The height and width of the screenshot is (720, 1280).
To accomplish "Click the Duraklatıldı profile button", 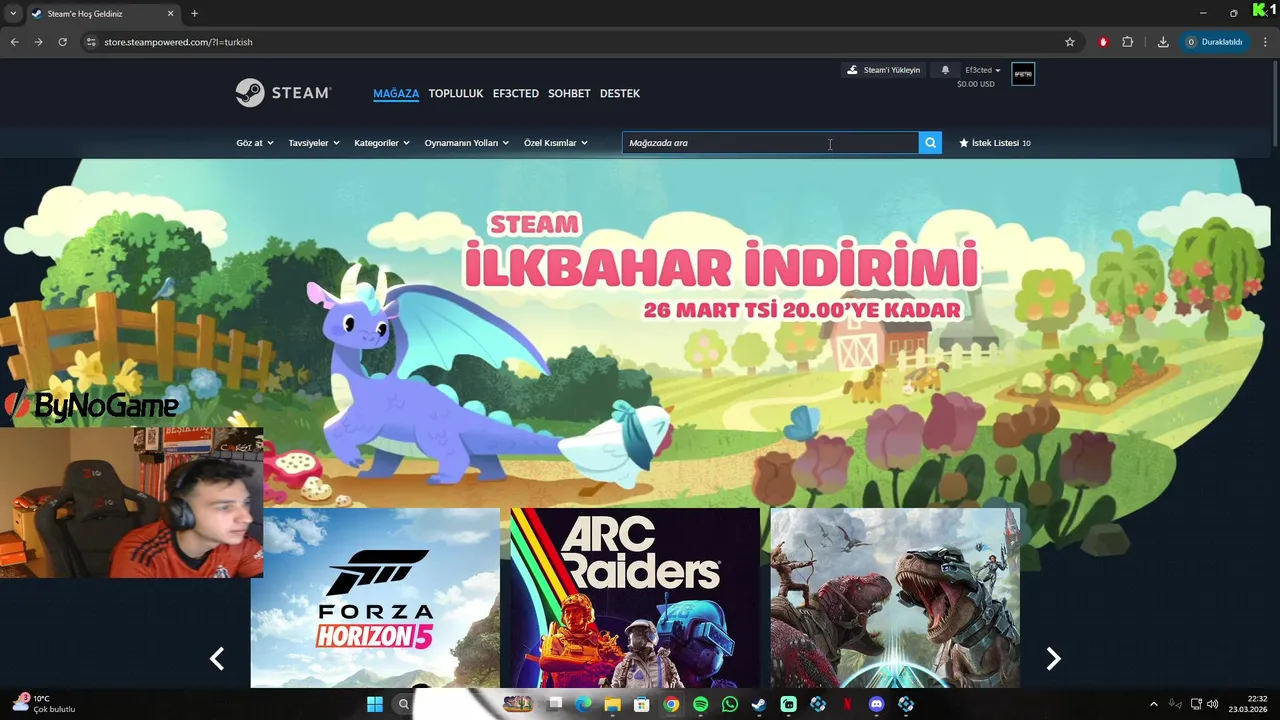I will [x=1214, y=42].
